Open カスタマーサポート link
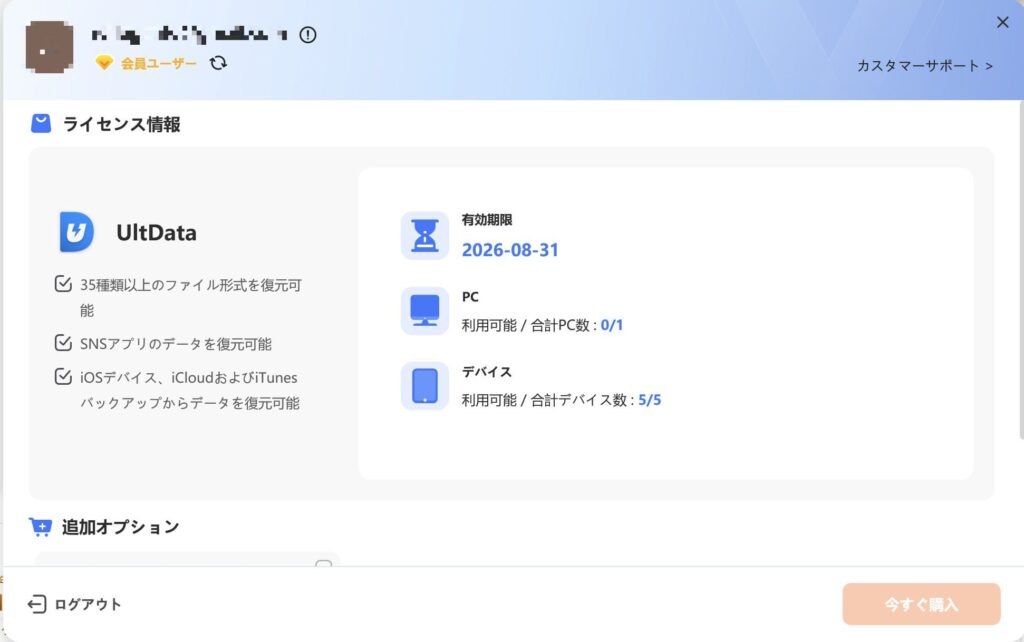1024x642 pixels. tap(925, 65)
